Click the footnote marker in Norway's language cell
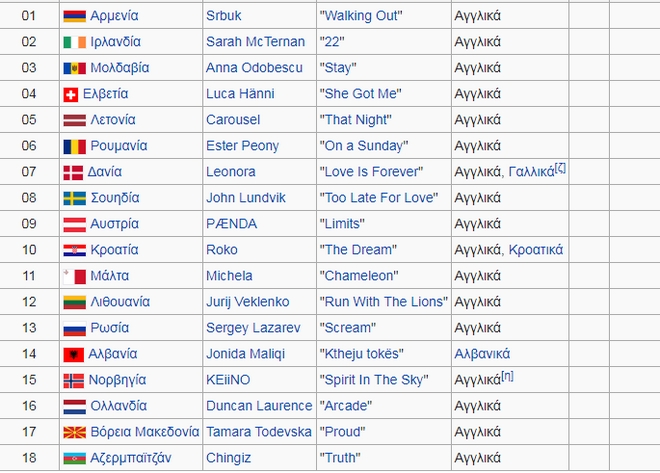Screen dimensions: 660x473 pyautogui.click(x=507, y=376)
